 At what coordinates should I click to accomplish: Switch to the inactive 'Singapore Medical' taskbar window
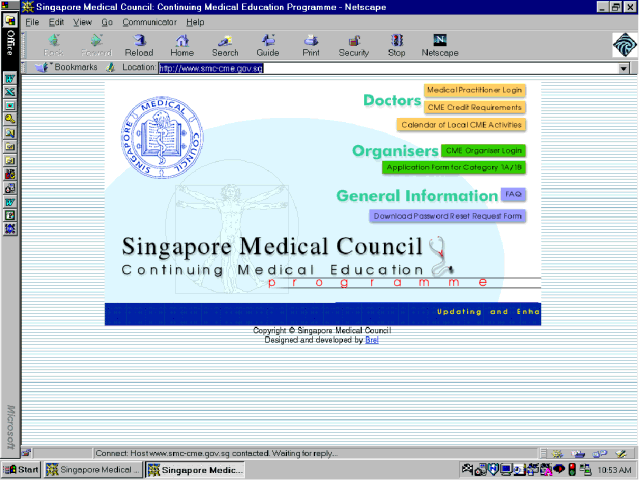93,470
